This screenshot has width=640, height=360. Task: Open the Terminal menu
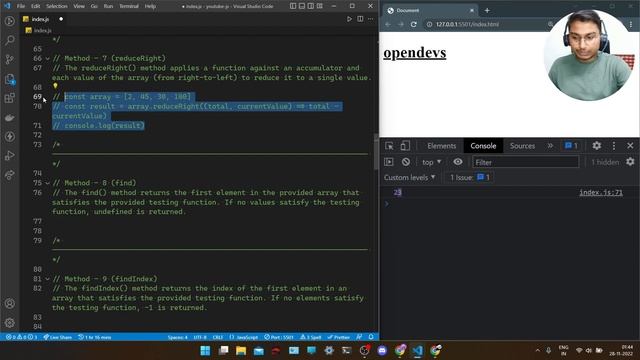click(x=129, y=6)
